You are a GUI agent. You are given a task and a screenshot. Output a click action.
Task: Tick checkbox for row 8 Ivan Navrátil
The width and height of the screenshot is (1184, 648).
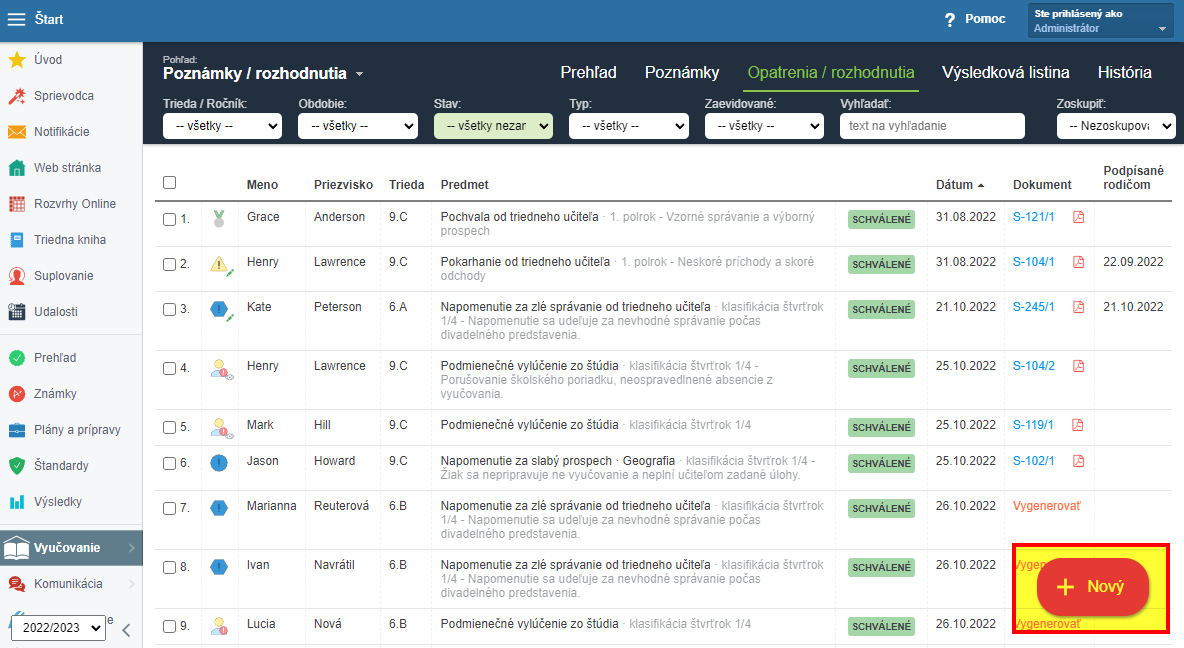click(169, 567)
